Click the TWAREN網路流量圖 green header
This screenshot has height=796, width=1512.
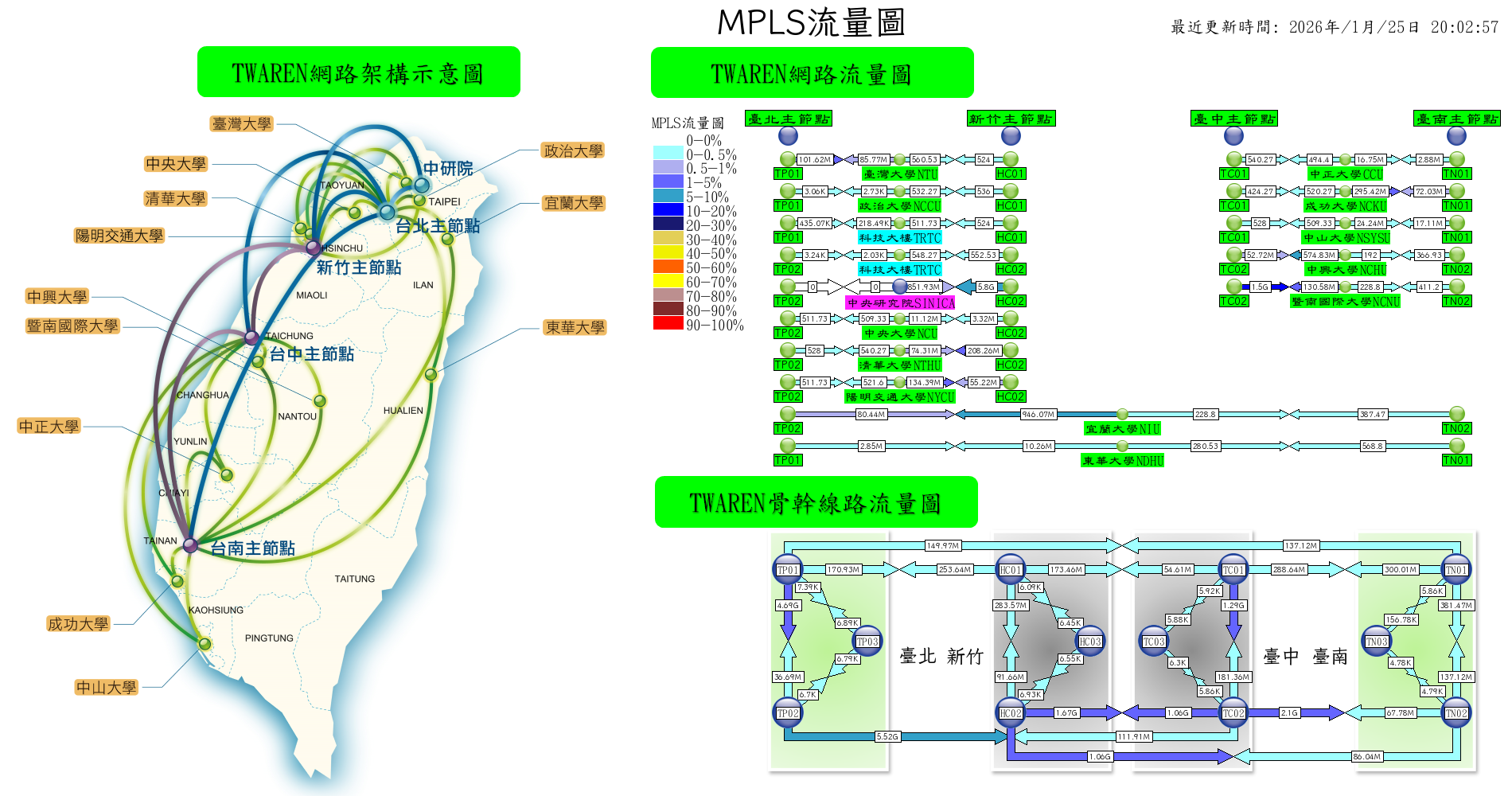coord(812,73)
